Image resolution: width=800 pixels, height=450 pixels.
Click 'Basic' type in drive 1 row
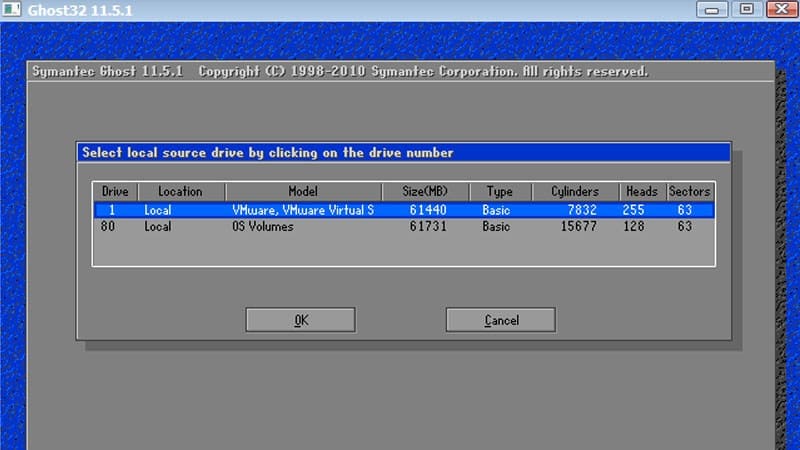[x=496, y=210]
